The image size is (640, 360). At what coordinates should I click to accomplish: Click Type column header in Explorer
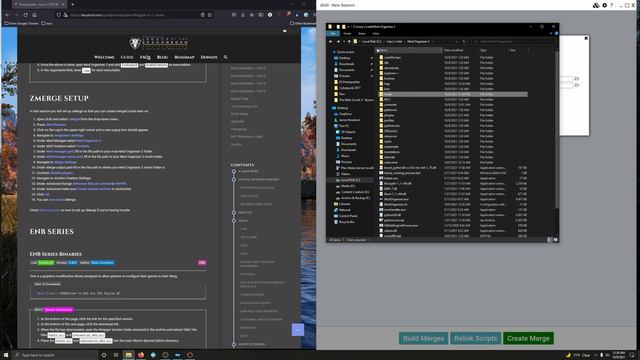pos(493,50)
